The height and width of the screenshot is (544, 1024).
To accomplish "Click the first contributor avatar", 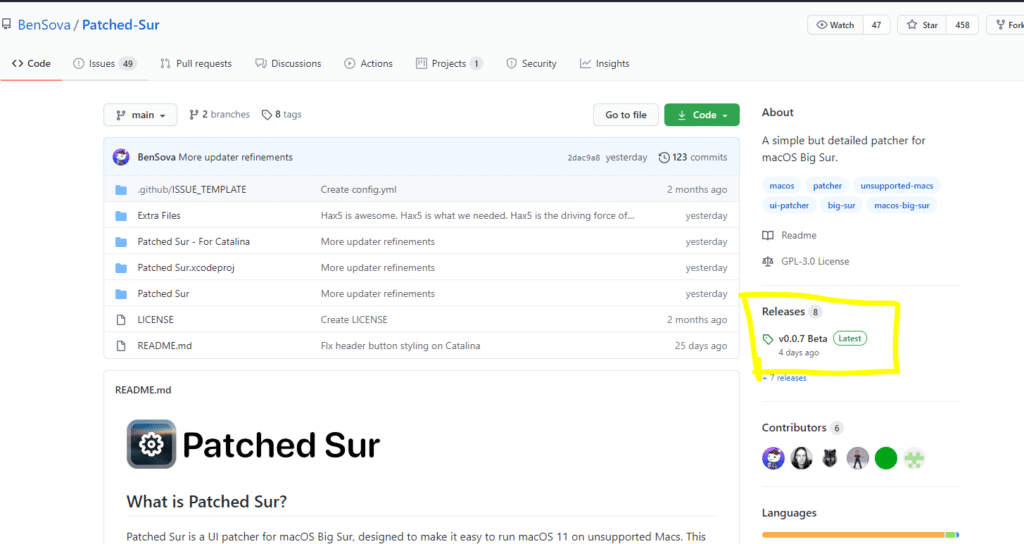I will click(773, 458).
